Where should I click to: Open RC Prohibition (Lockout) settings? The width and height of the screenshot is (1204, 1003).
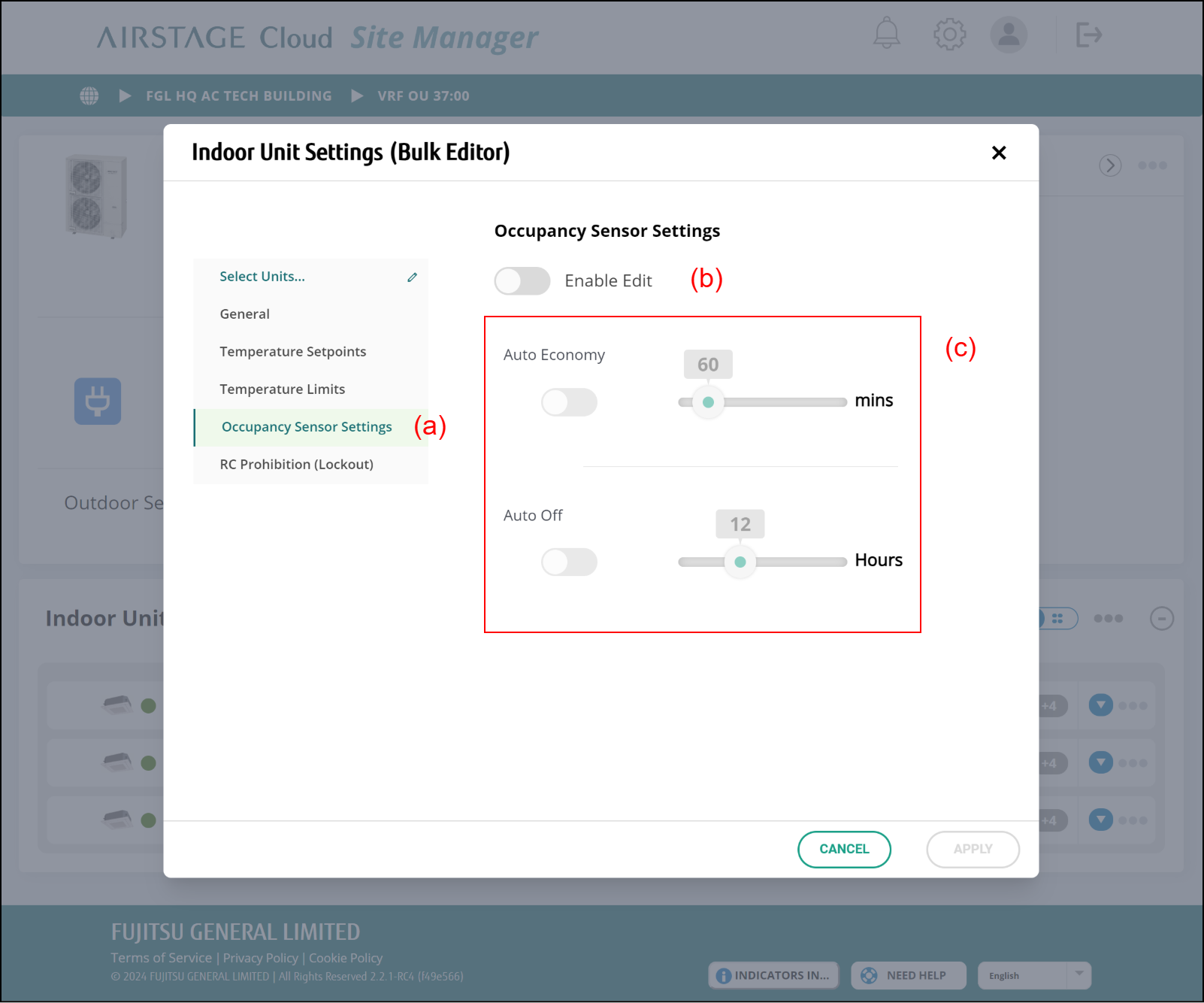click(296, 465)
